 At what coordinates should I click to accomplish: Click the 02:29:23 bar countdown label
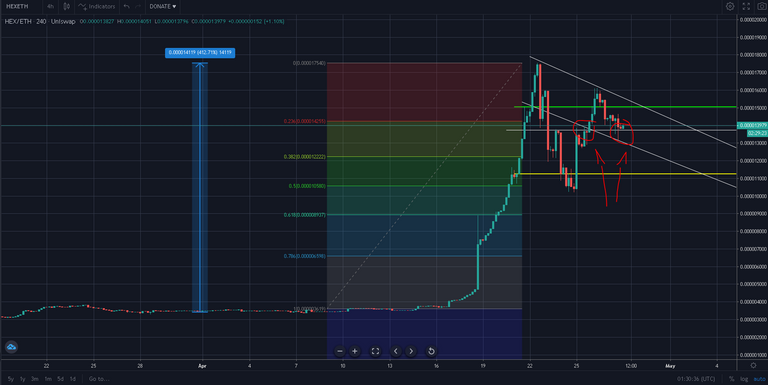tap(757, 133)
